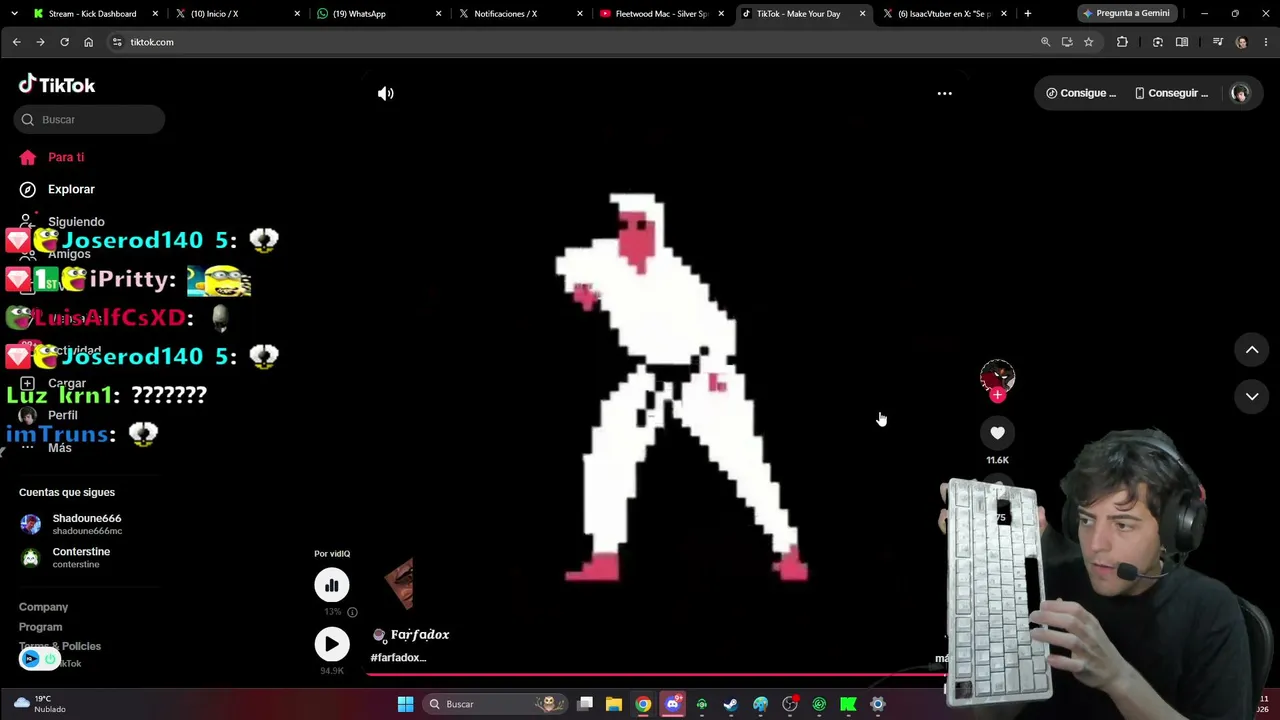Viewport: 1280px width, 720px height.
Task: Mute the TikTok video sound
Action: 385,93
